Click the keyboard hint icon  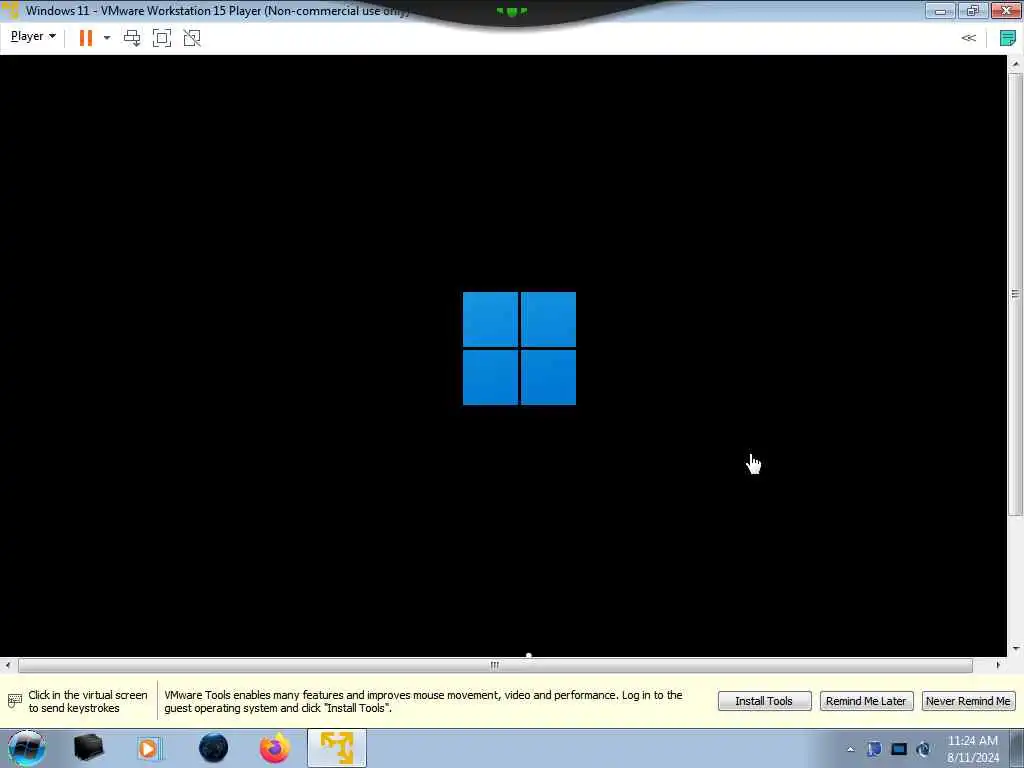(x=14, y=701)
